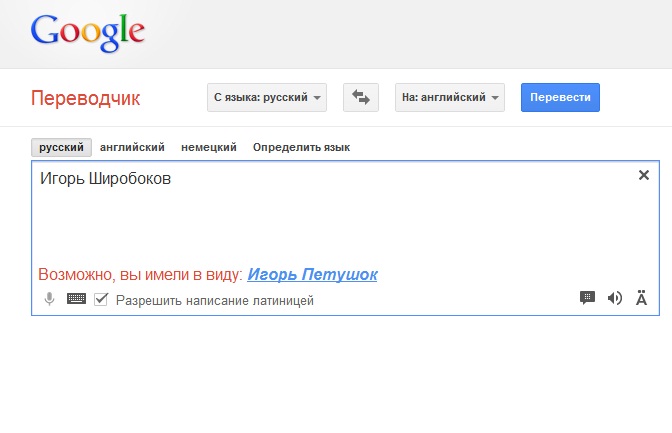The height and width of the screenshot is (433, 672).
Task: Click the Переводчик heading link
Action: pos(85,98)
